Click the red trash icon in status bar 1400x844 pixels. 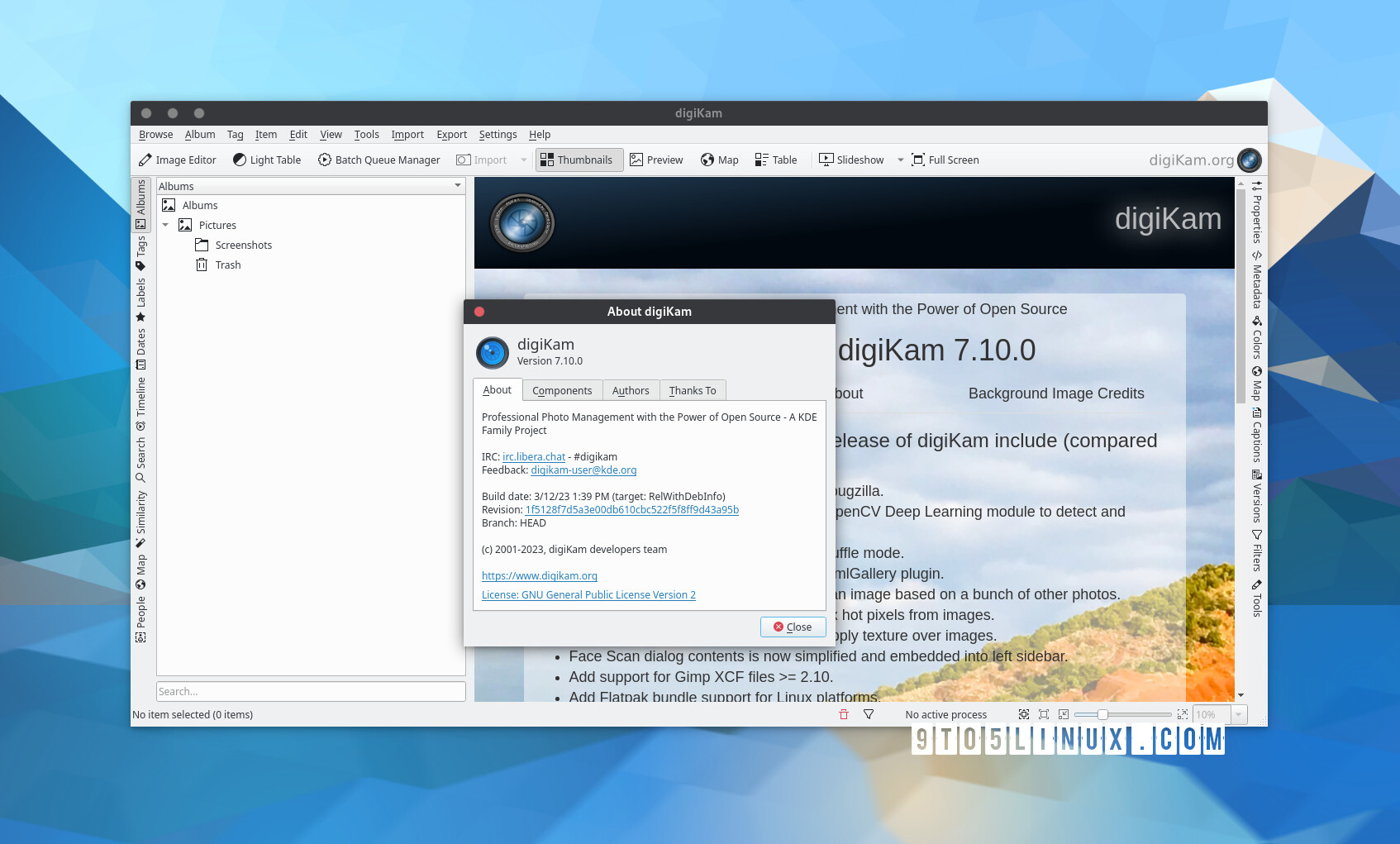[x=844, y=714]
